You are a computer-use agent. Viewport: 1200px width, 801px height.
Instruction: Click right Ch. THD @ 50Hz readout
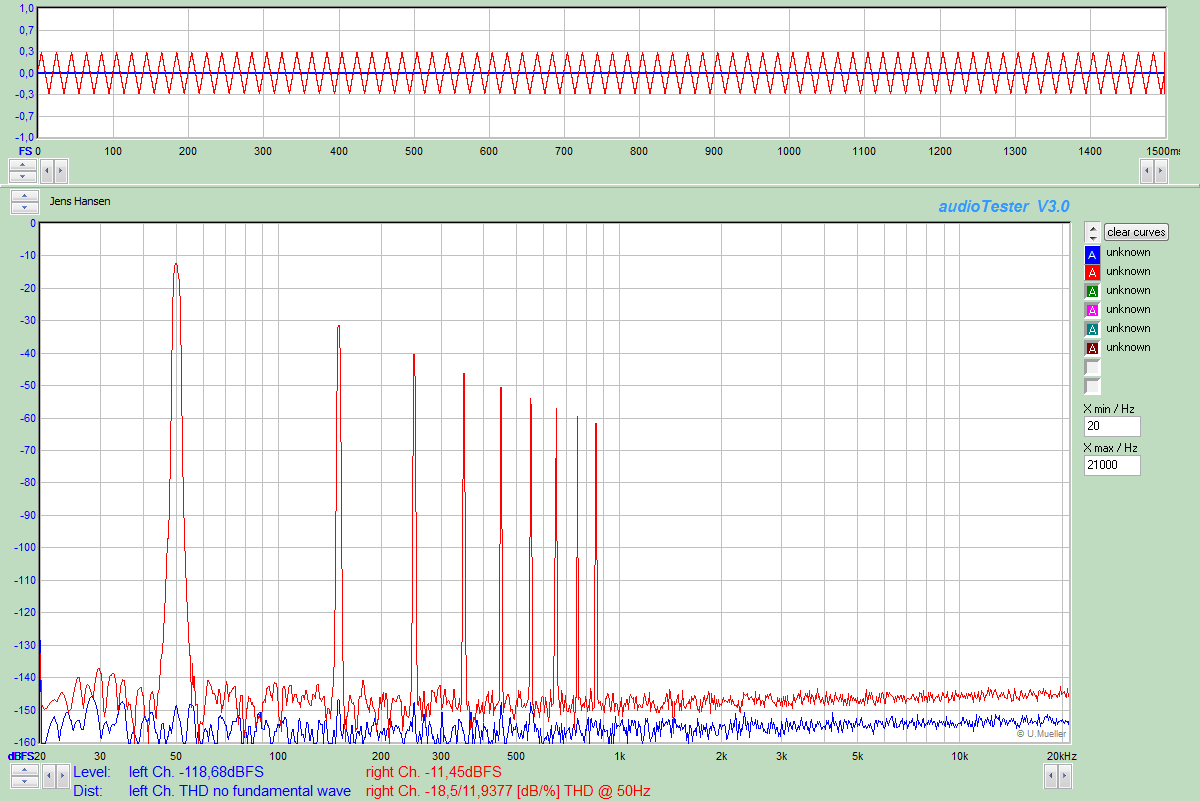[x=509, y=791]
